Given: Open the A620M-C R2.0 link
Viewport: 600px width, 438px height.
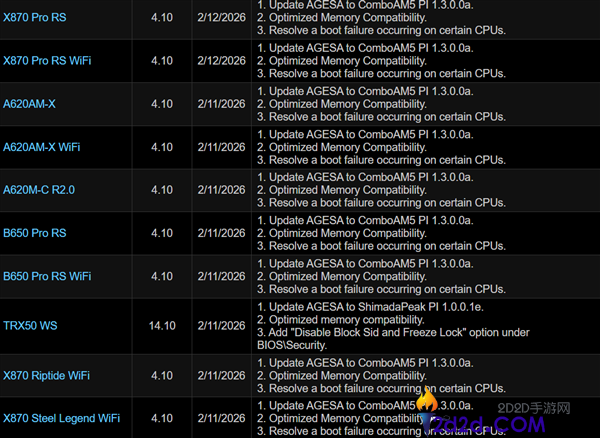Looking at the screenshot, I should click(x=39, y=190).
